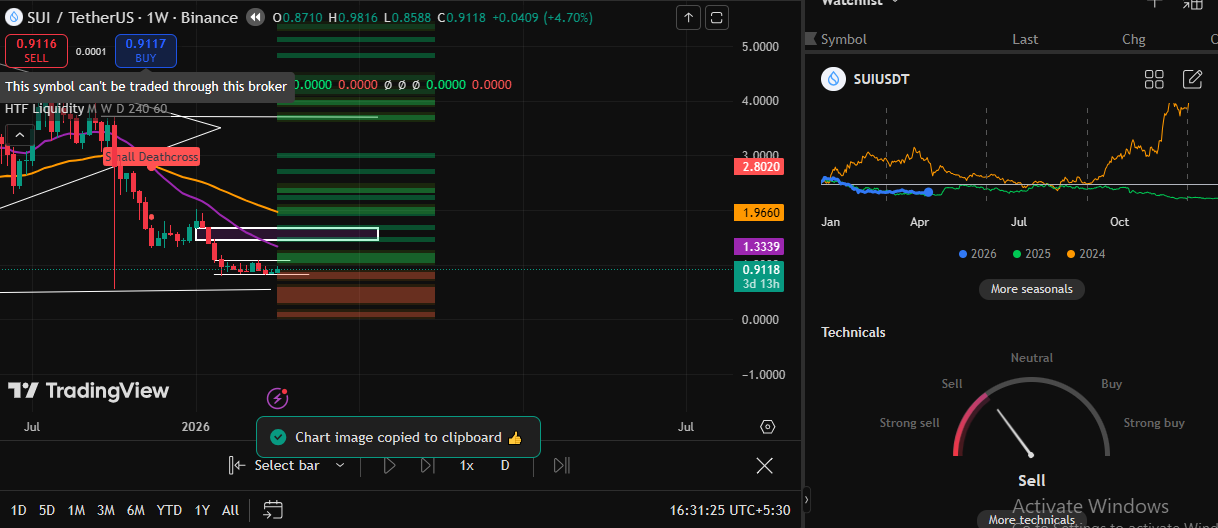Click the blue 0.9117 BUY button

tap(146, 51)
